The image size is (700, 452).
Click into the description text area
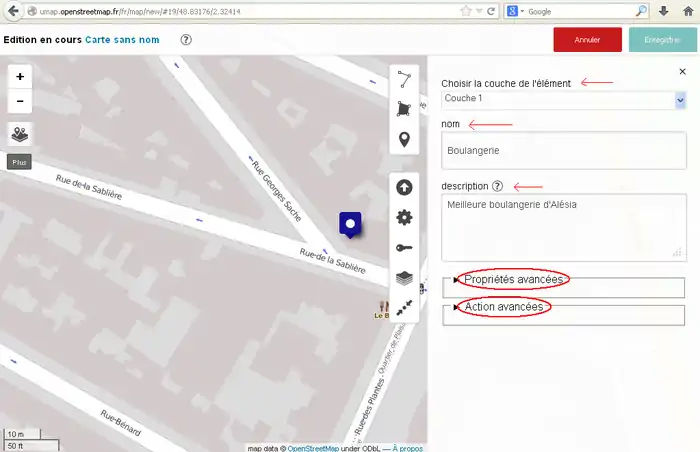click(x=563, y=227)
